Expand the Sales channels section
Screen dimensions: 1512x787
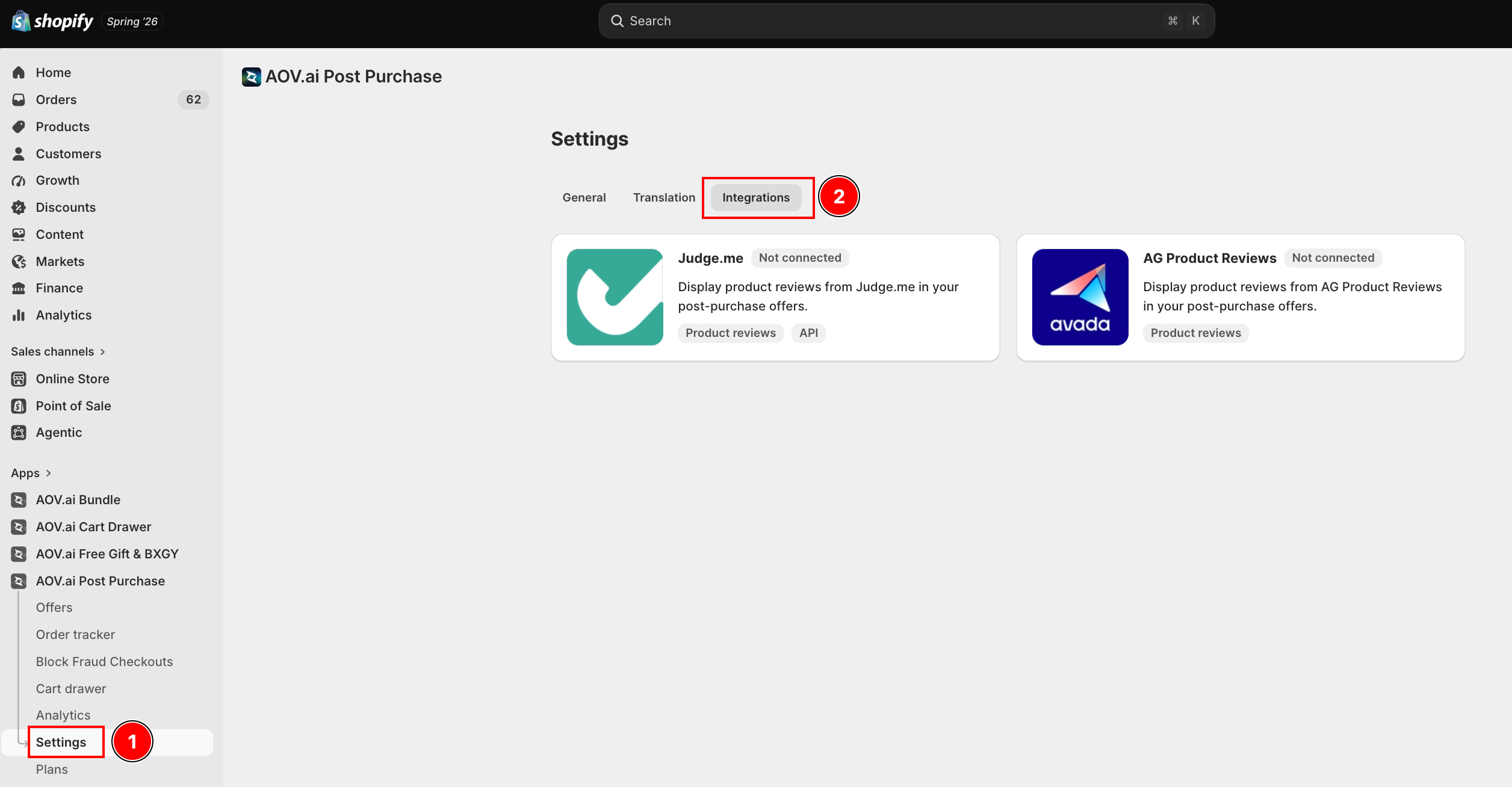pyautogui.click(x=58, y=352)
